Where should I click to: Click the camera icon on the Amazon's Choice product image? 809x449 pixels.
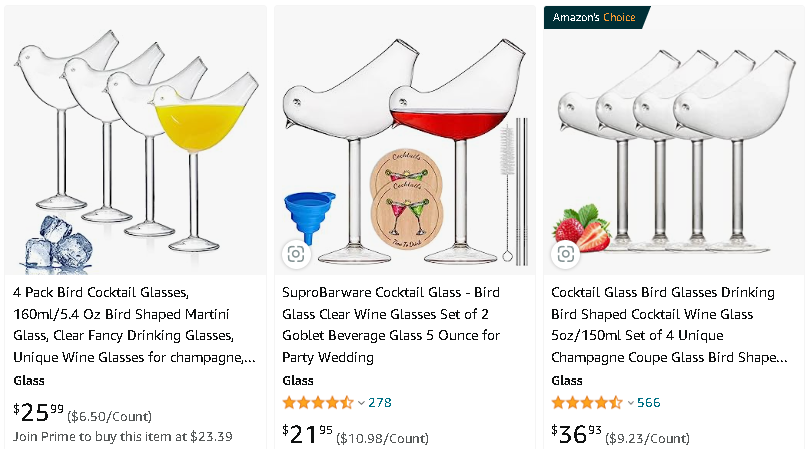coord(565,254)
